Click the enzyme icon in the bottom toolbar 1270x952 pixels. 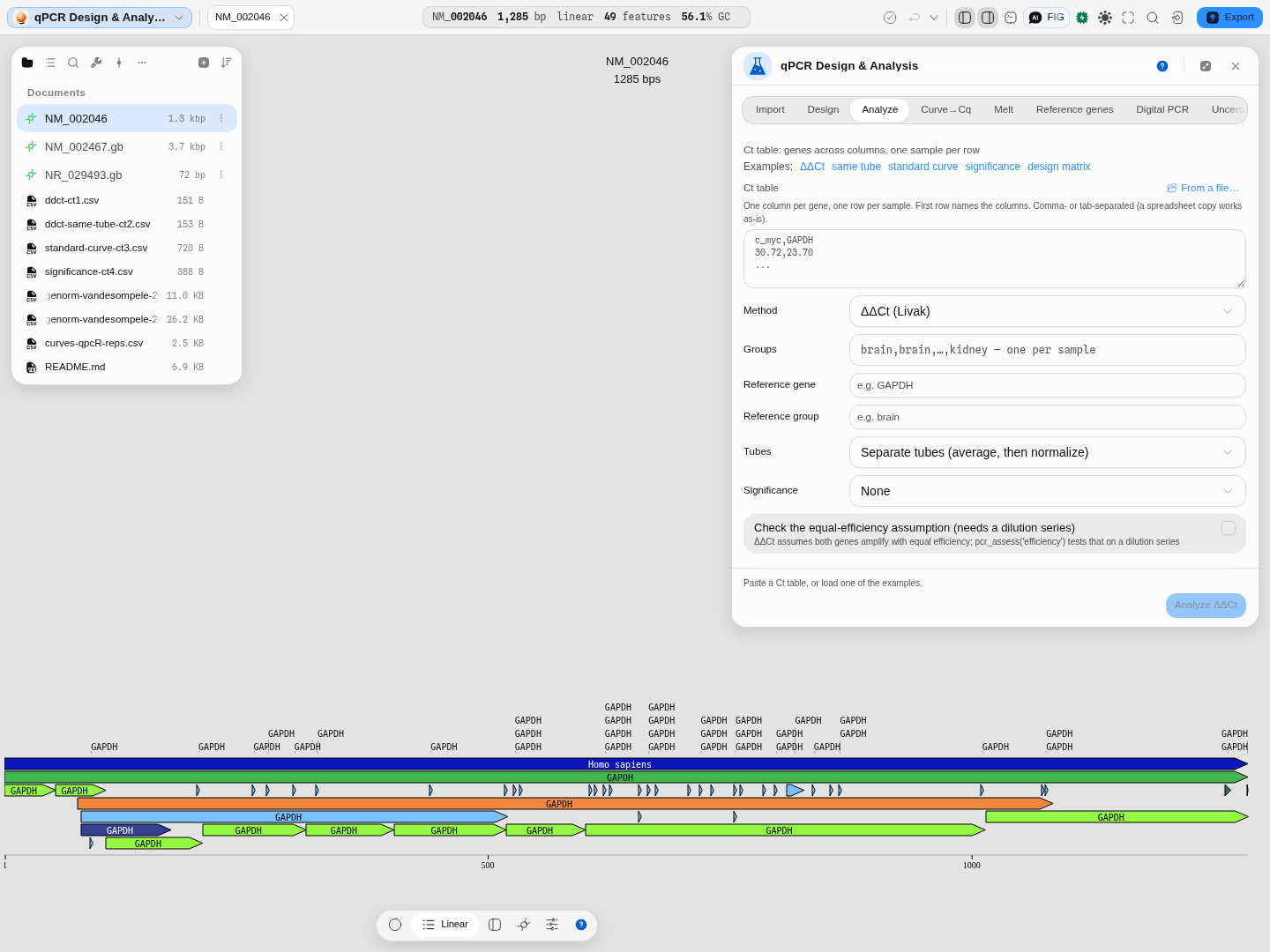tap(524, 925)
